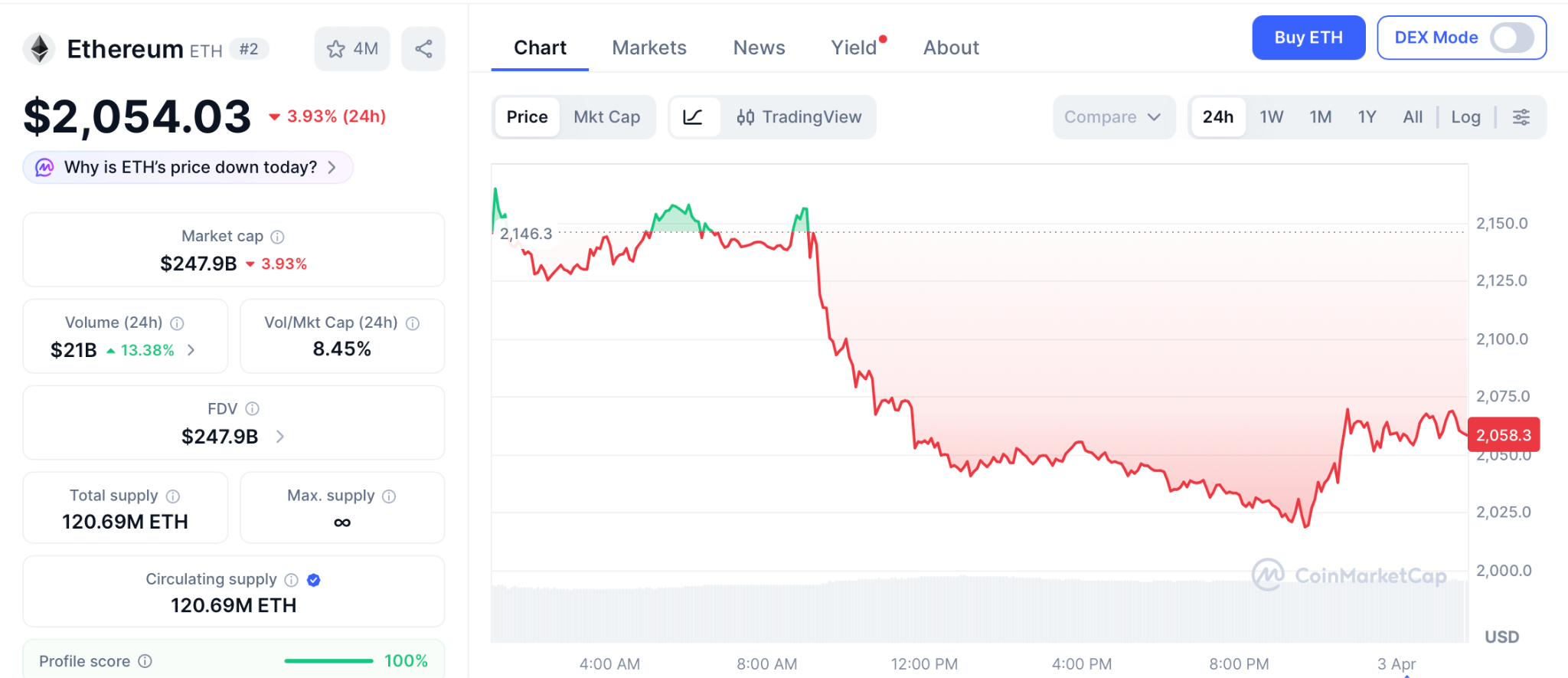Select the line chart icon
Viewport: 1568px width, 678px height.
coord(693,117)
